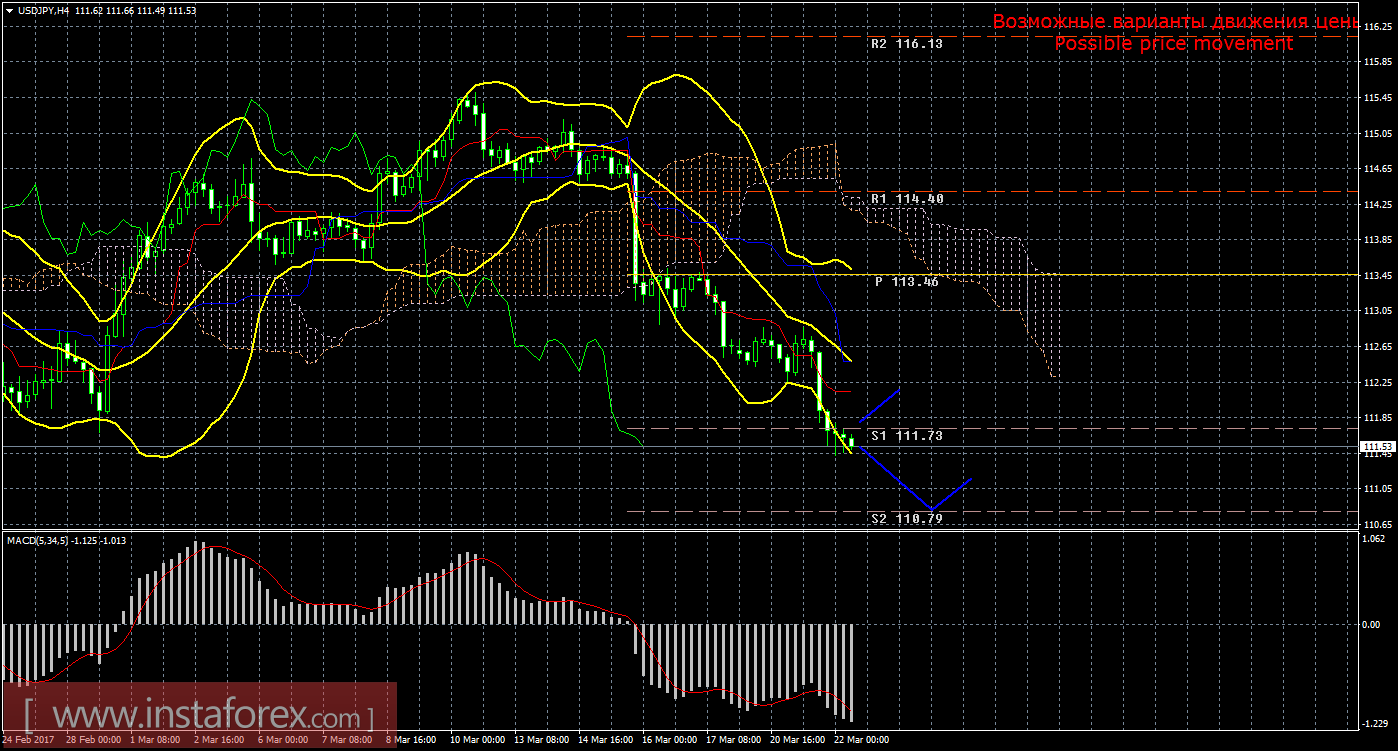Open the www.instaforex.com watermark link

click(x=198, y=716)
